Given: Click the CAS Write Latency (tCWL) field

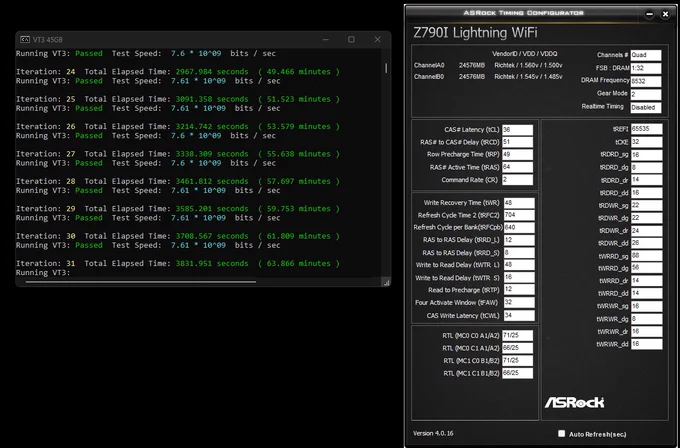Looking at the screenshot, I should 519,316.
